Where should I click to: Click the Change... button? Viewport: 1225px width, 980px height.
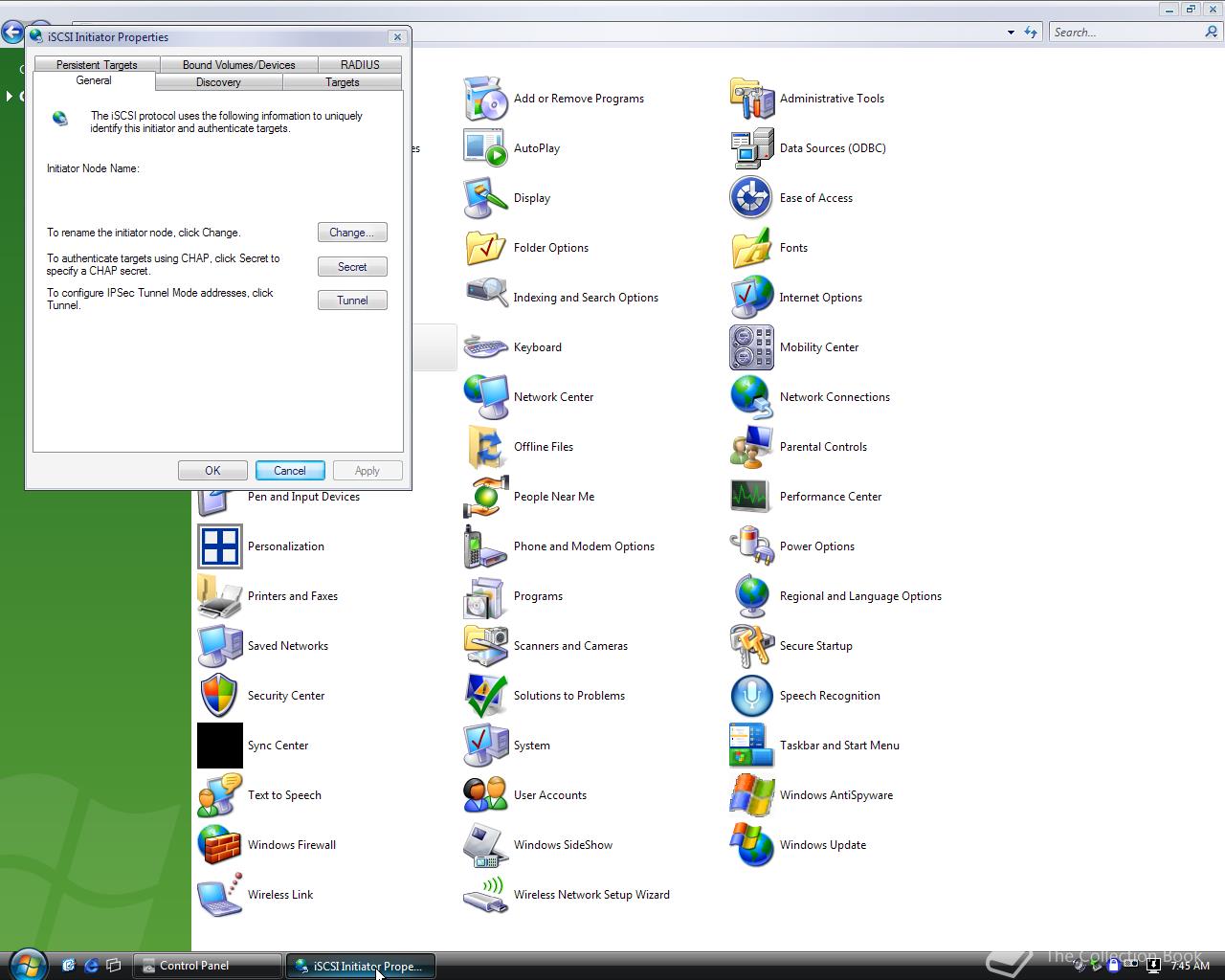[352, 233]
